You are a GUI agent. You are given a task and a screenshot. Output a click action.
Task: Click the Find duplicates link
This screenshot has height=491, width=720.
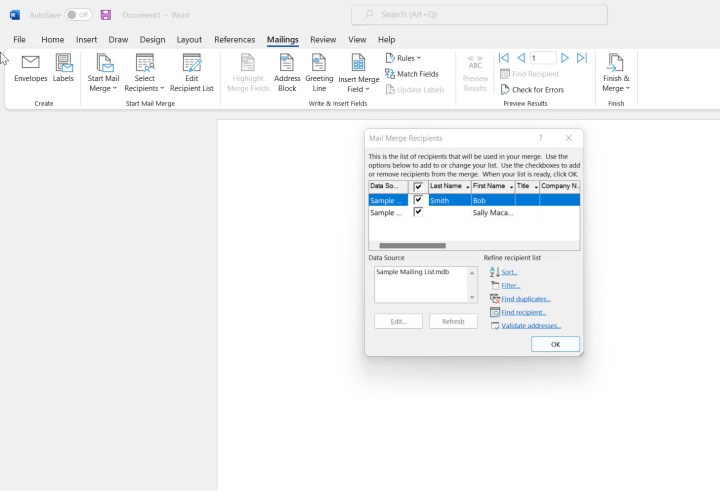coord(525,299)
